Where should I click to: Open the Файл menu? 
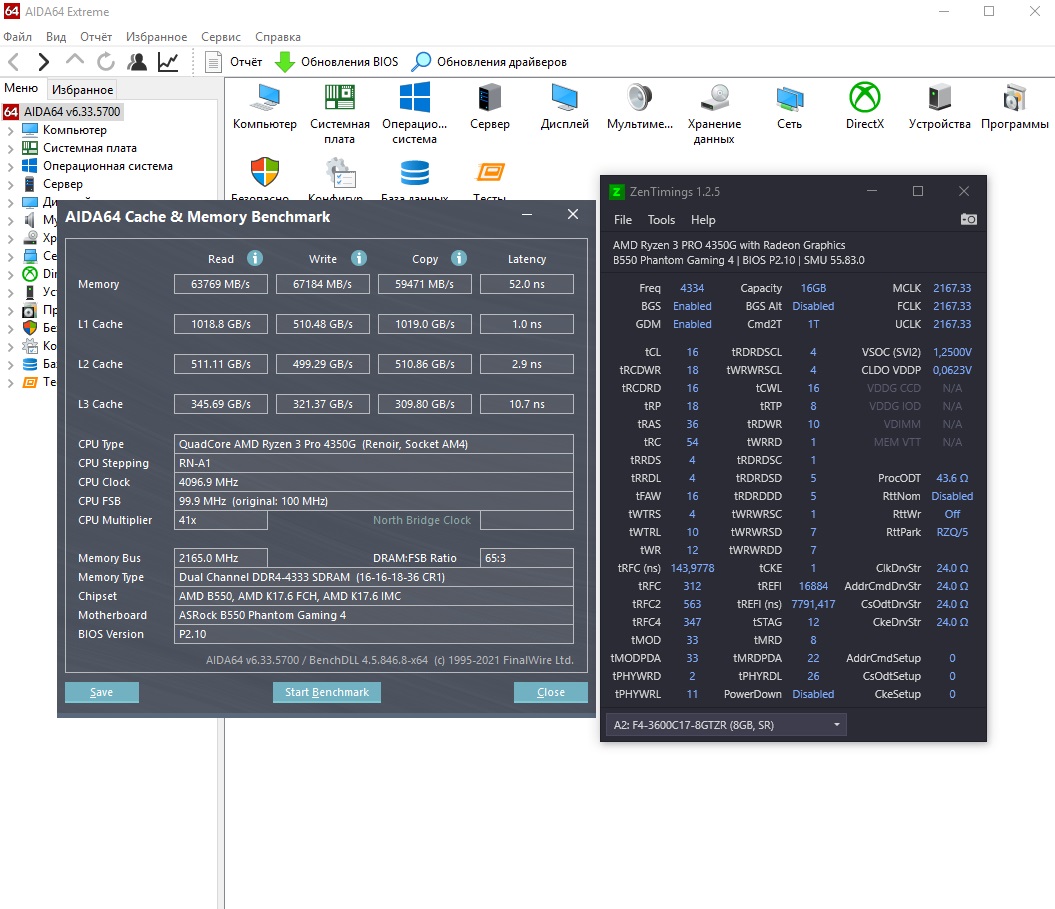[x=17, y=36]
